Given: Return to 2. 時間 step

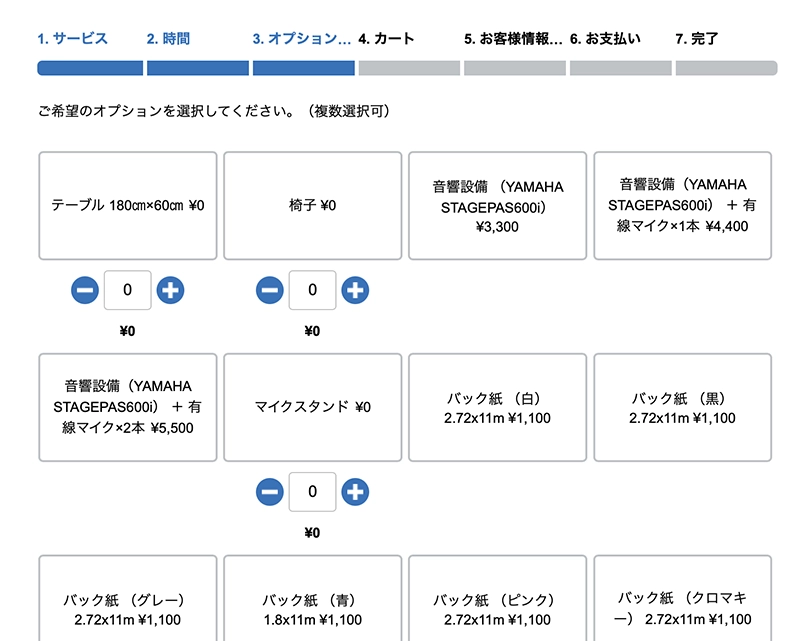Looking at the screenshot, I should [x=168, y=39].
